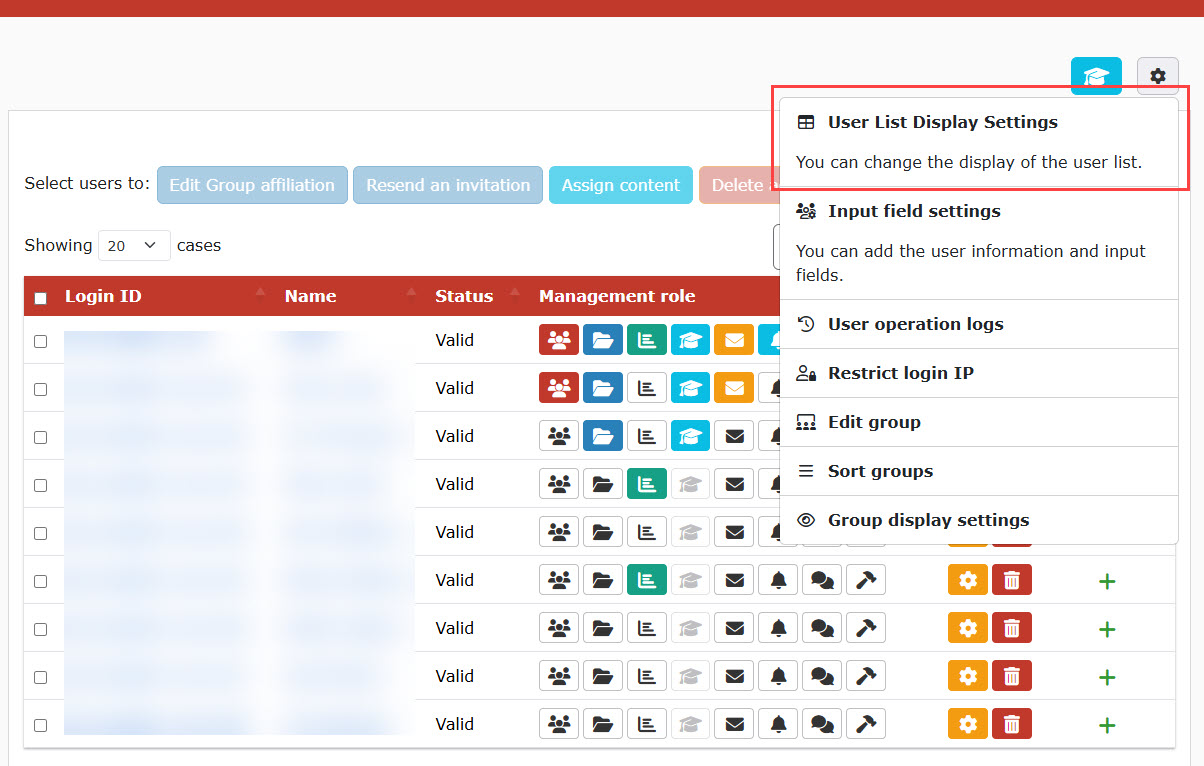Open the Showing 20 cases dropdown
The image size is (1204, 766).
click(134, 245)
